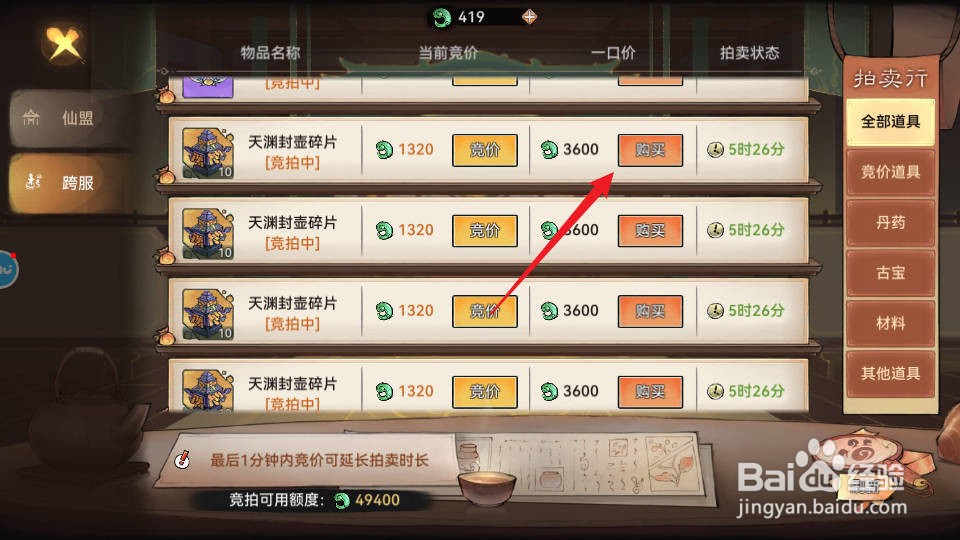Close the auction house with X icon
The height and width of the screenshot is (540, 960).
click(64, 43)
